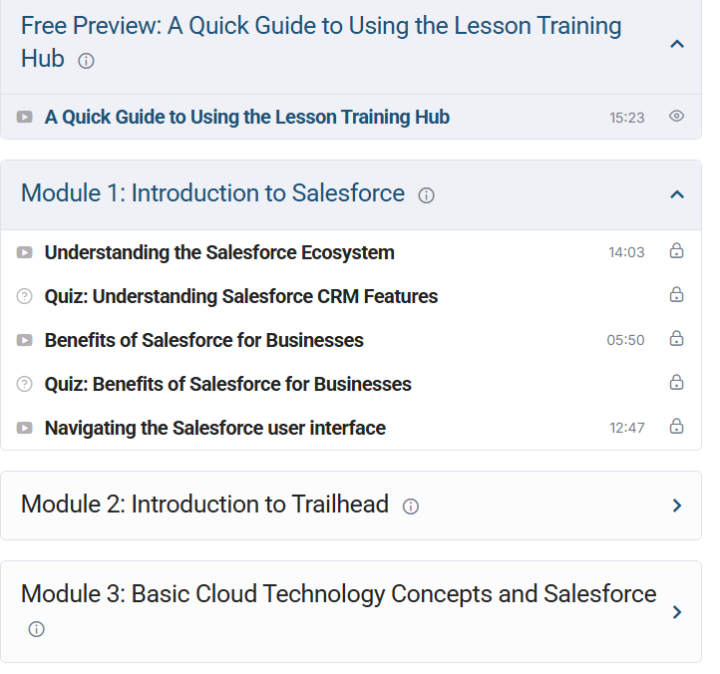The height and width of the screenshot is (674, 720).
Task: Click the 15:23 duration label
Action: pyautogui.click(x=627, y=118)
